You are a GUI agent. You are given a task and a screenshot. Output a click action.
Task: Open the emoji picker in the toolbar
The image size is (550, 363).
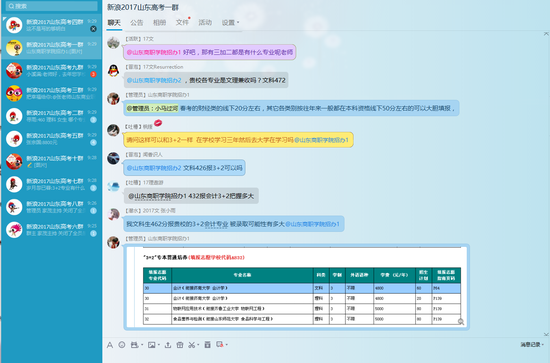[122, 345]
